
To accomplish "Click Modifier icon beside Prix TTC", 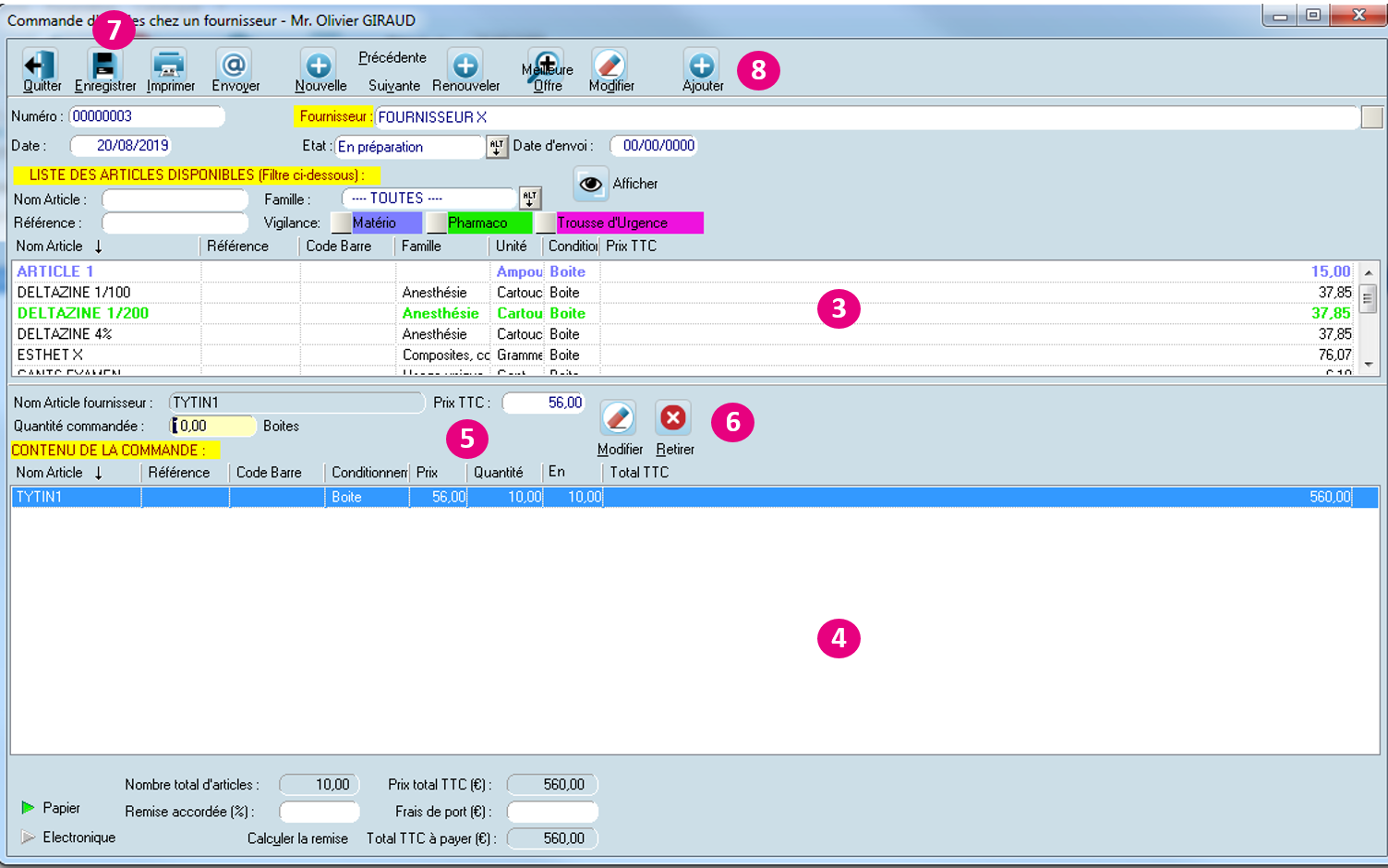I will (x=618, y=418).
